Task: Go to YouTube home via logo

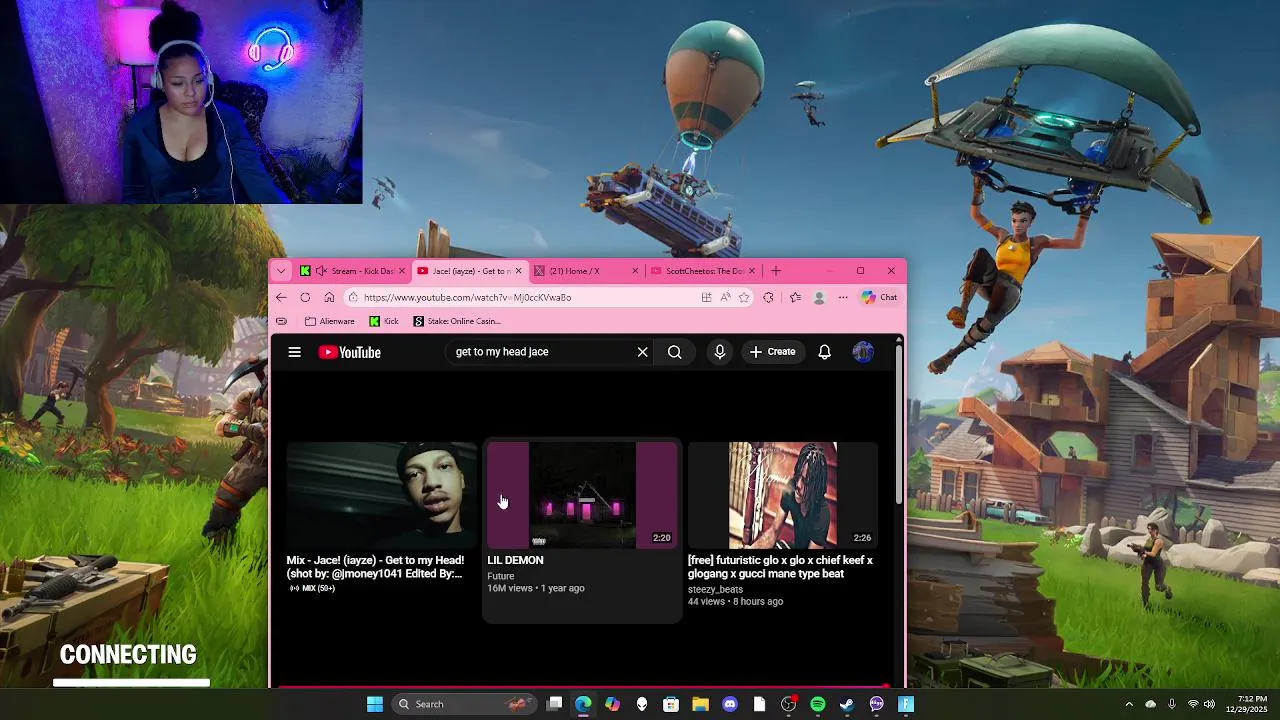Action: click(349, 352)
